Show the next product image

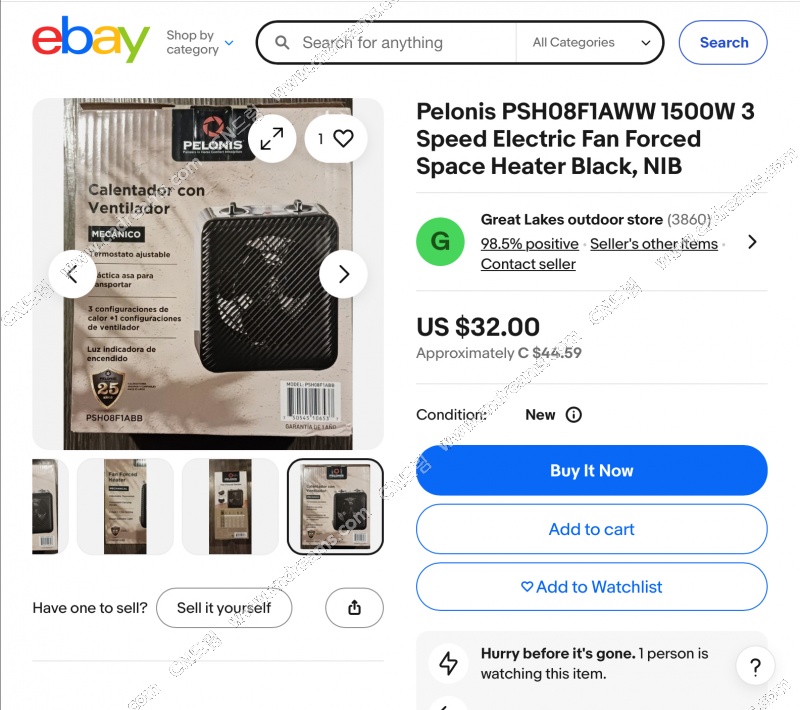pyautogui.click(x=343, y=274)
